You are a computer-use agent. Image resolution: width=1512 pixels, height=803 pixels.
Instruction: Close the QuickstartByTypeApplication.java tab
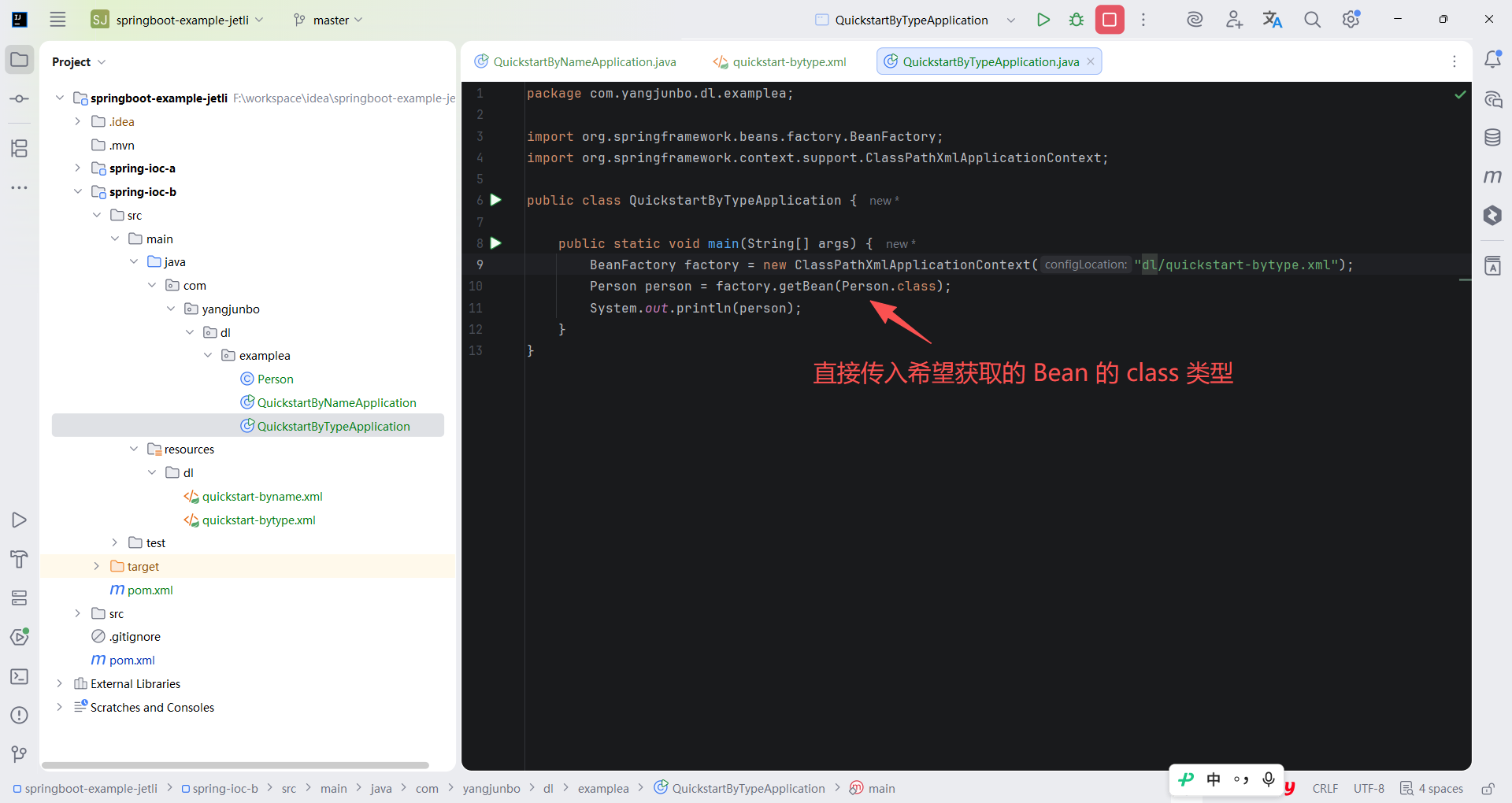click(x=1091, y=61)
